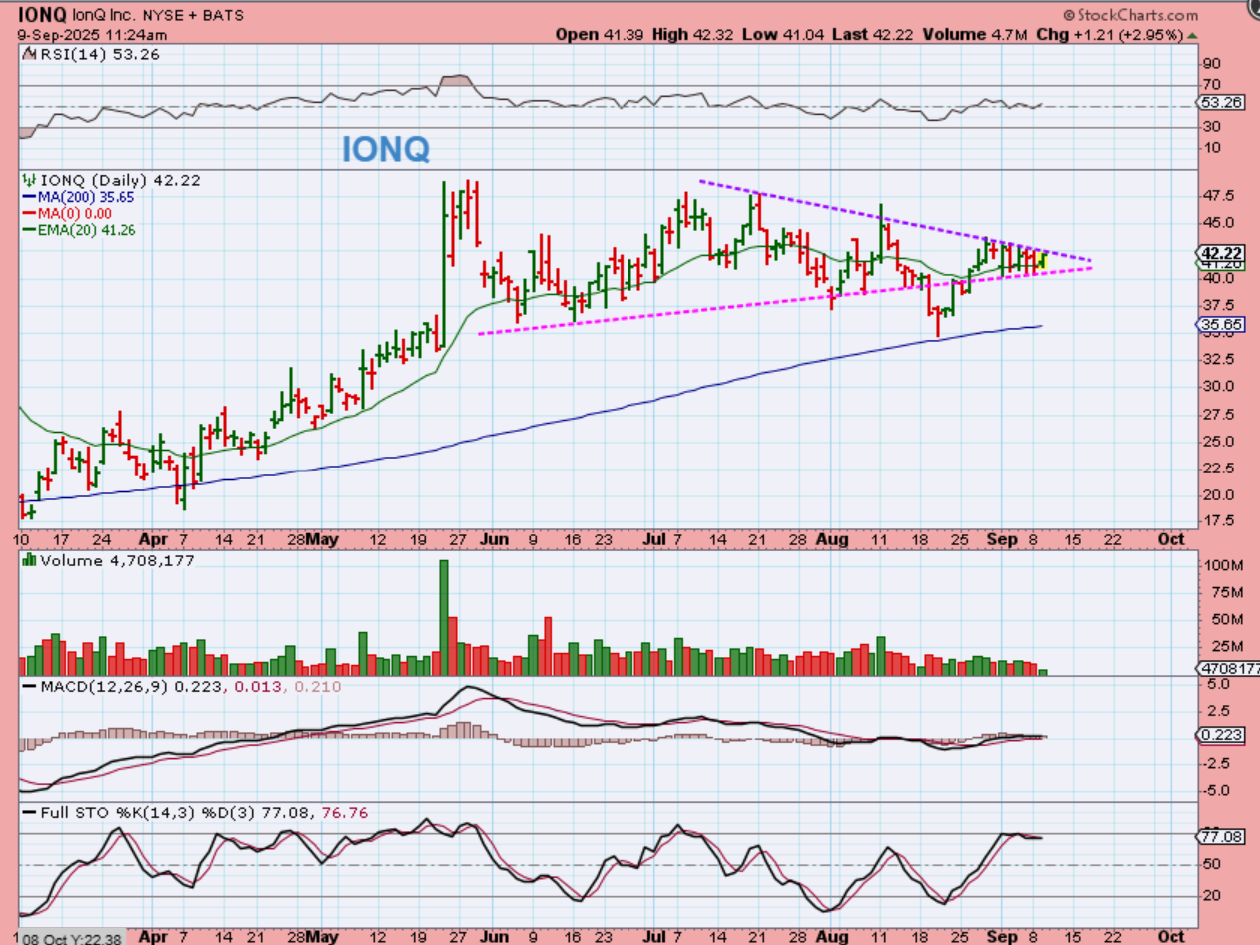The image size is (1260, 945).
Task: Click the 0.223 MACD value tag on the axis
Action: (x=1221, y=734)
